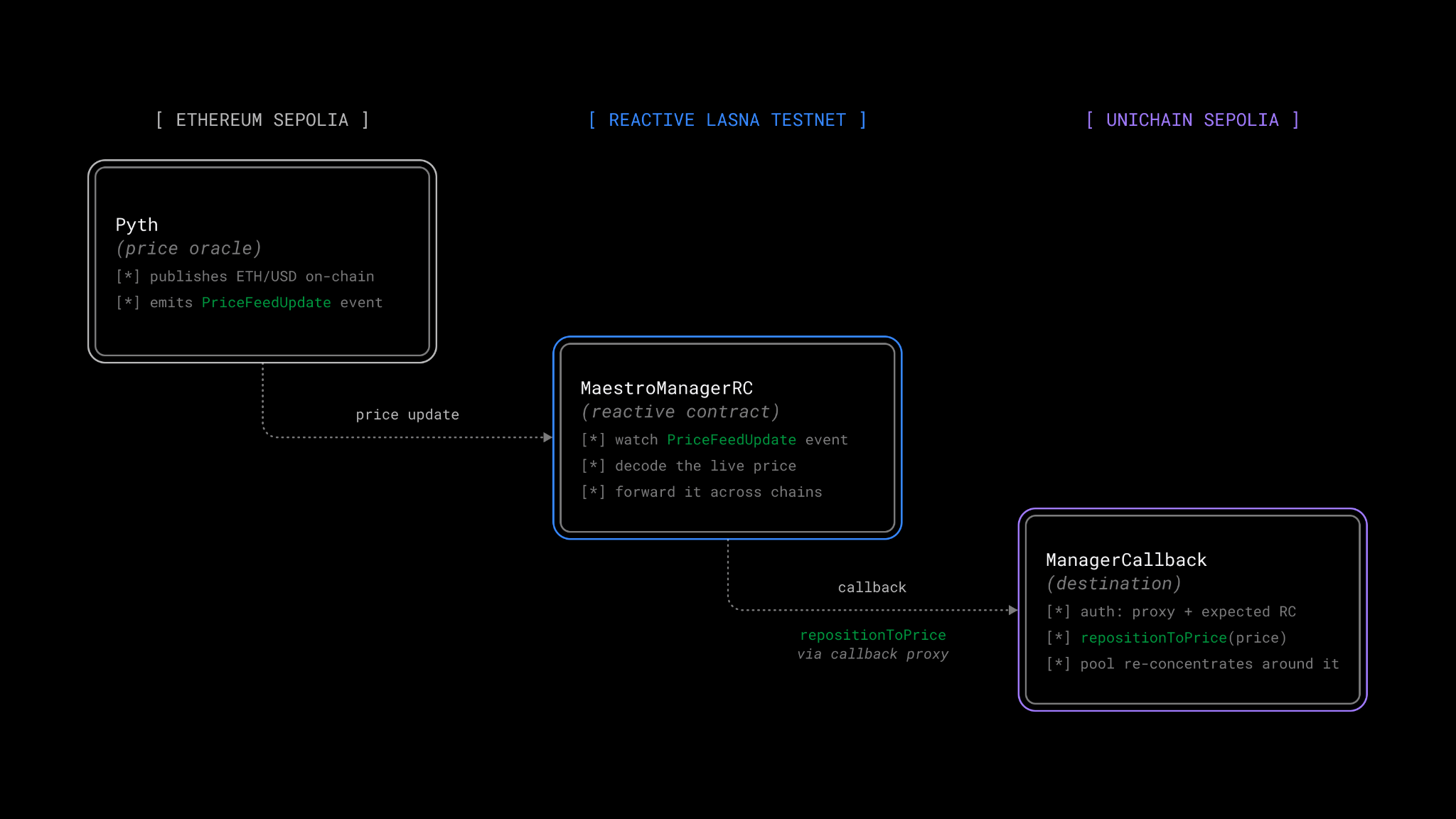The width and height of the screenshot is (1456, 819).
Task: Click 'auth: proxy + expected RC' line
Action: tap(1172, 612)
